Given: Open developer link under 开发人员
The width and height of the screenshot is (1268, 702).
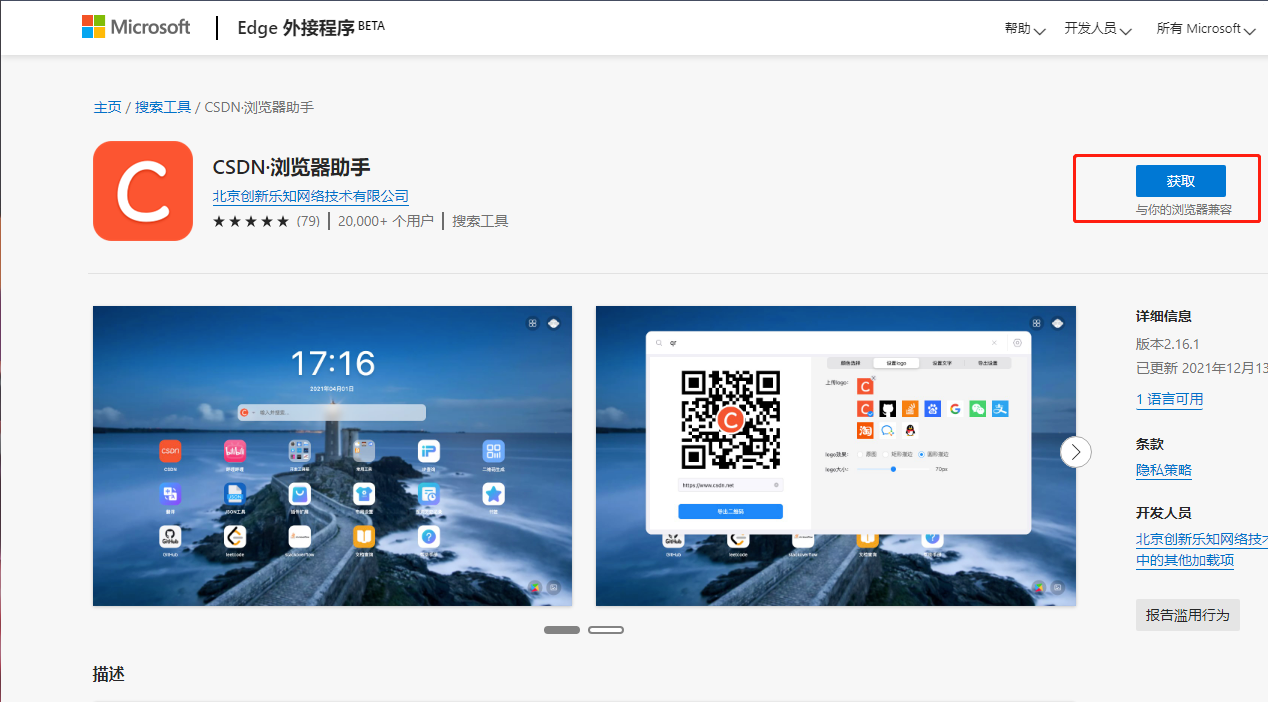Looking at the screenshot, I should tap(1202, 539).
